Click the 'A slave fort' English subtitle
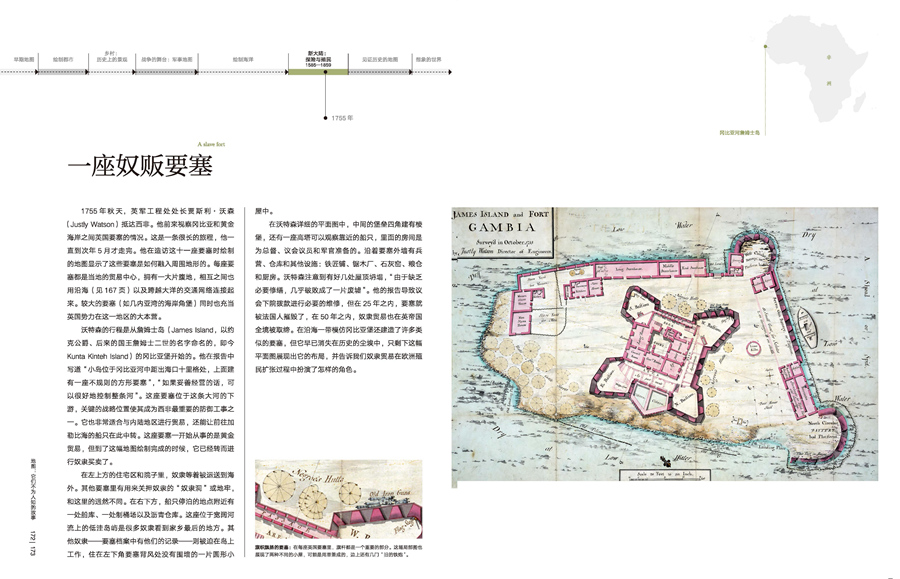The image size is (900, 579). point(211,144)
